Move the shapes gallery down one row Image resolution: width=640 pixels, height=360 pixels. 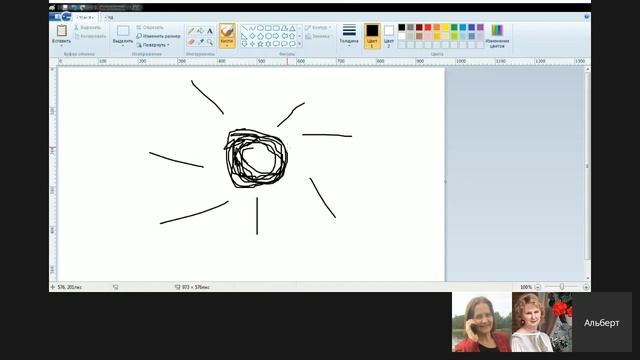click(300, 36)
